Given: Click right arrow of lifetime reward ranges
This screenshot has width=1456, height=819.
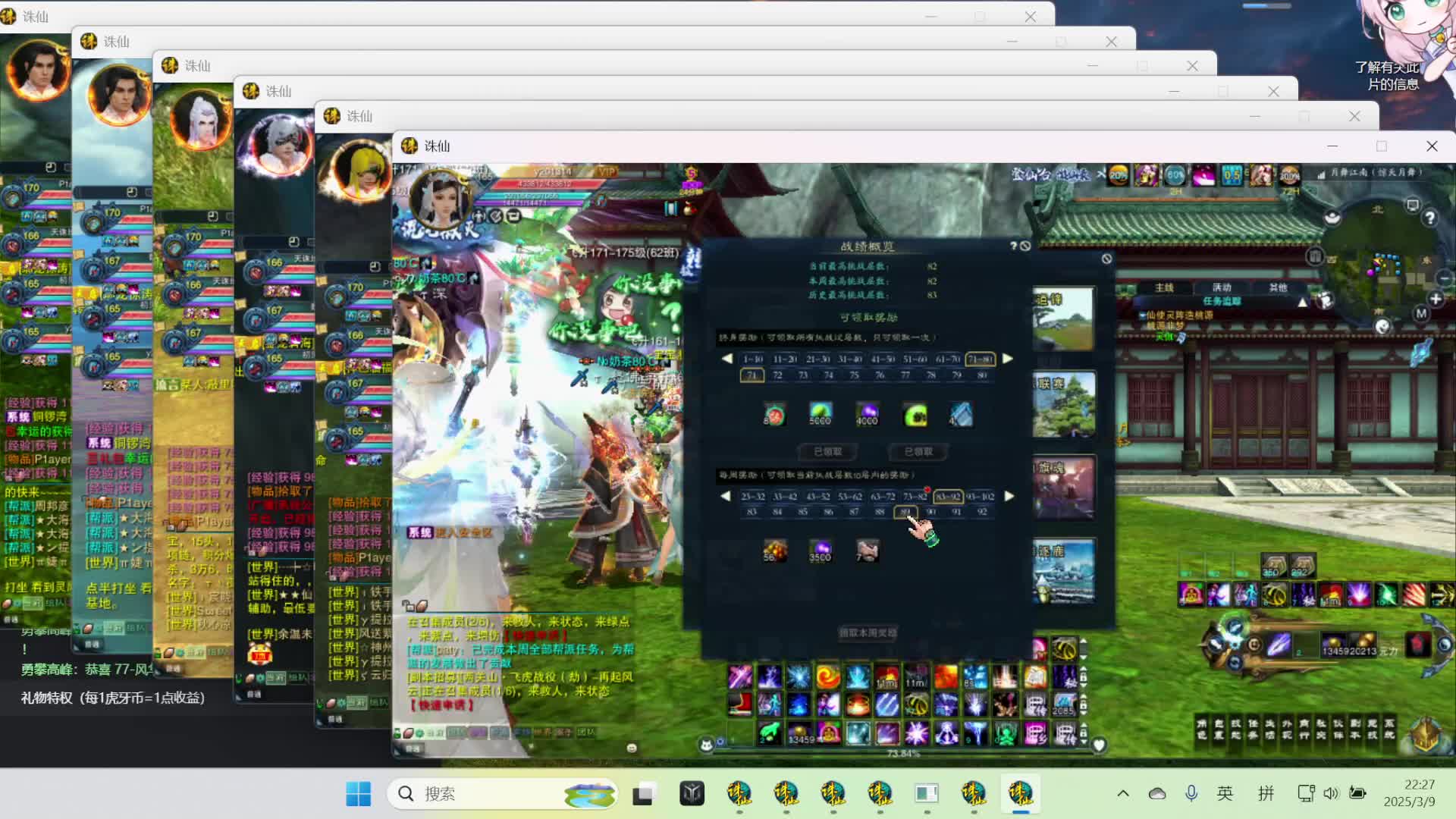Looking at the screenshot, I should pos(1008,359).
